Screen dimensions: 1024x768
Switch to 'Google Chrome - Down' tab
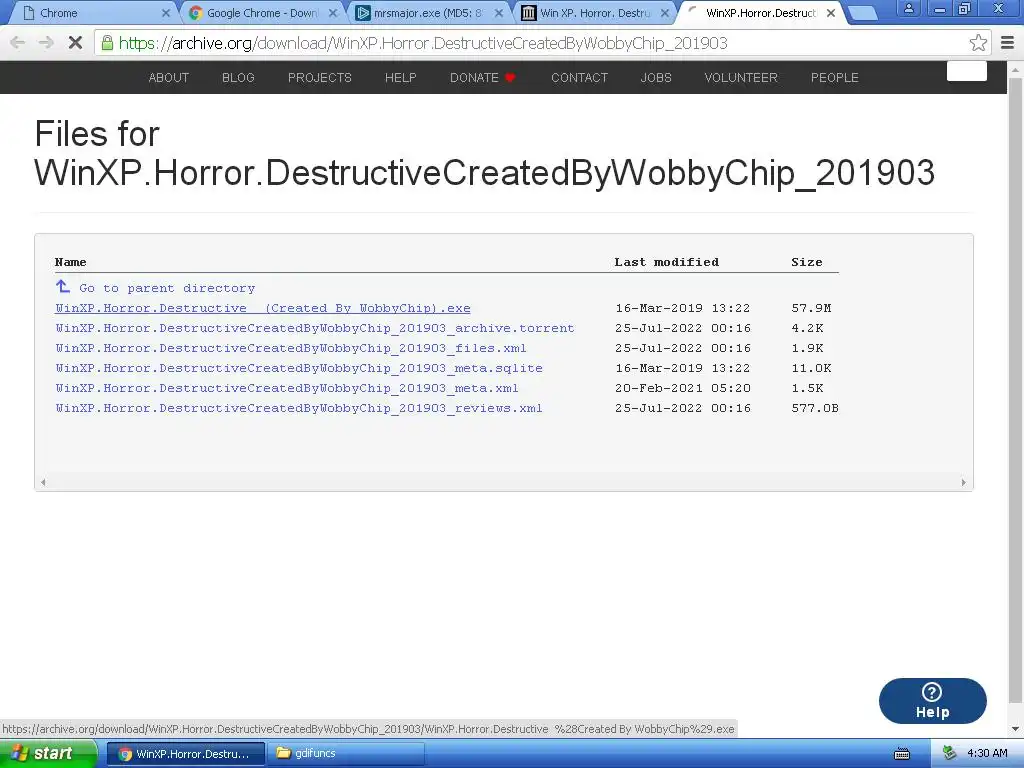[x=262, y=13]
